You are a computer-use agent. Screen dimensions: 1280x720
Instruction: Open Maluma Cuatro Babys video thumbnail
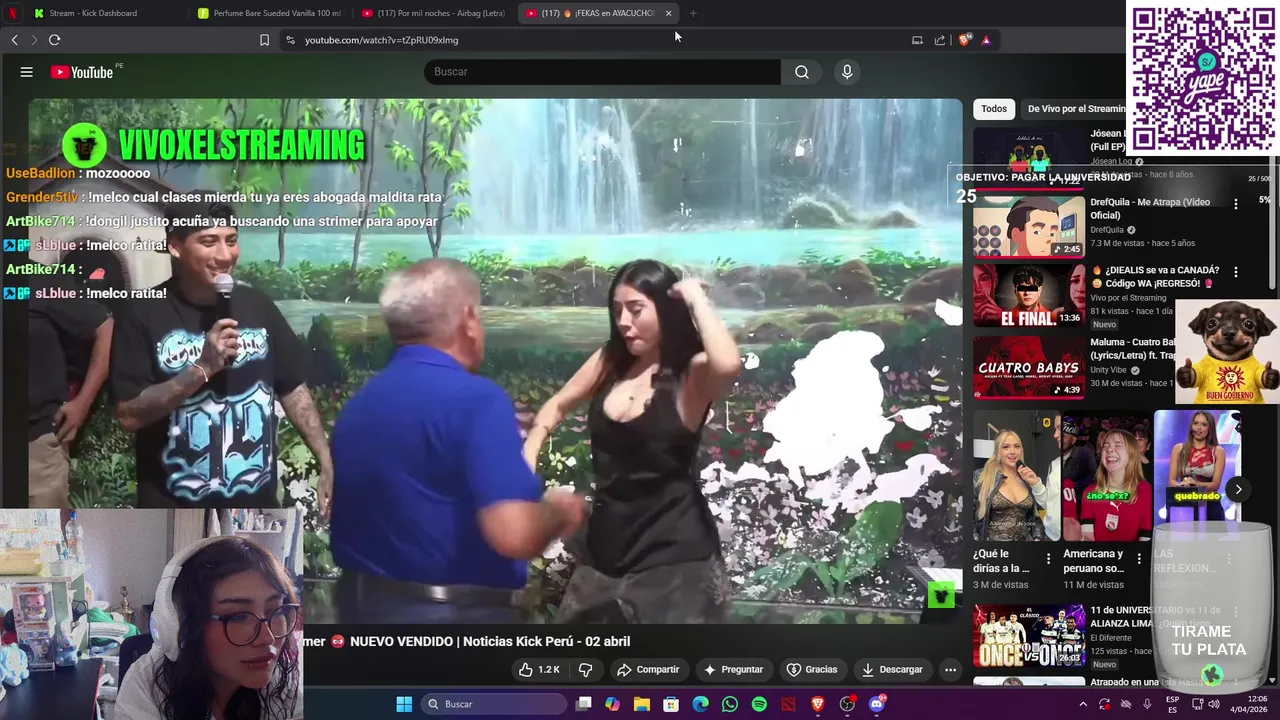pyautogui.click(x=1029, y=367)
